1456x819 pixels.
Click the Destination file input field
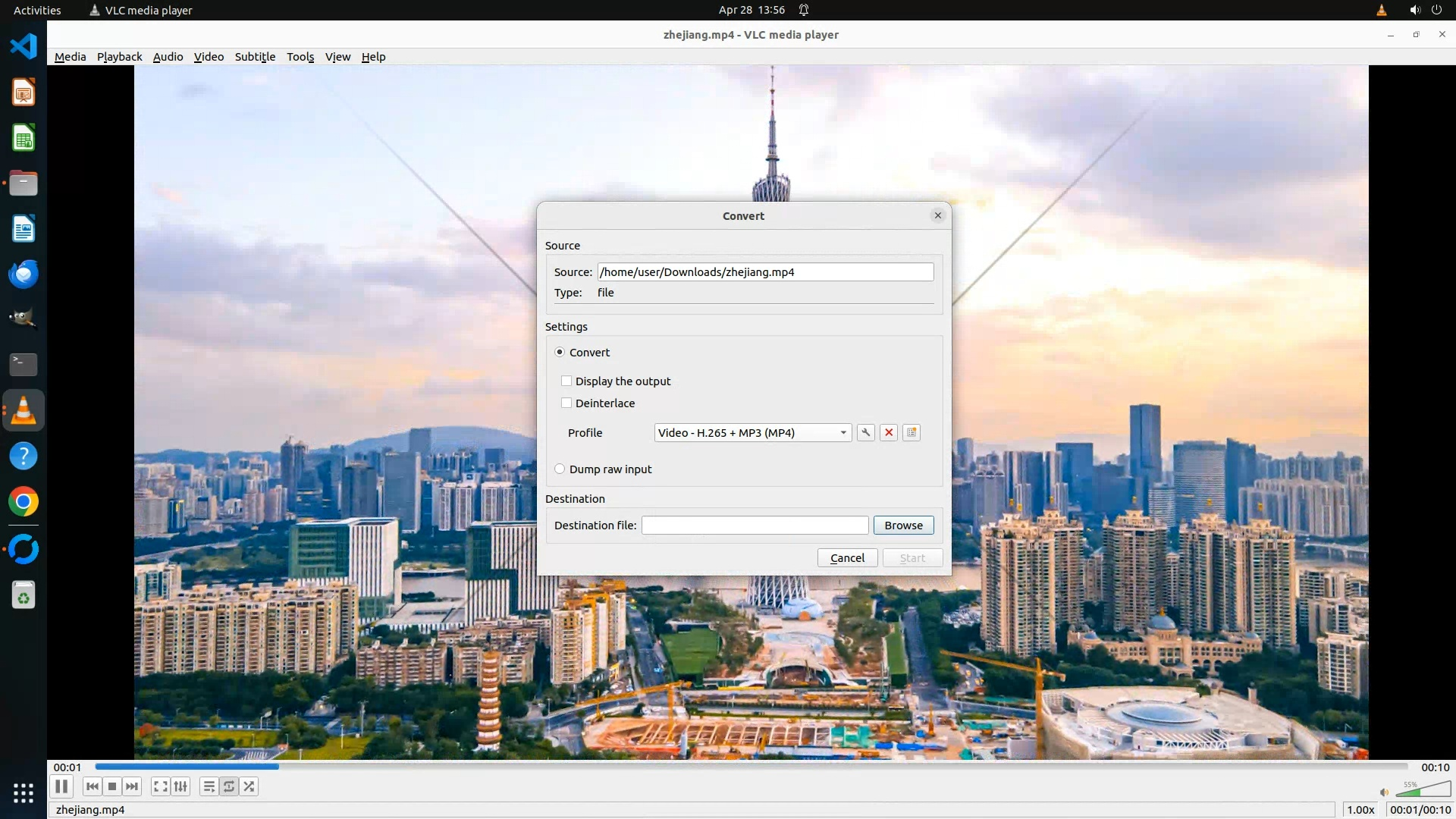pos(755,525)
